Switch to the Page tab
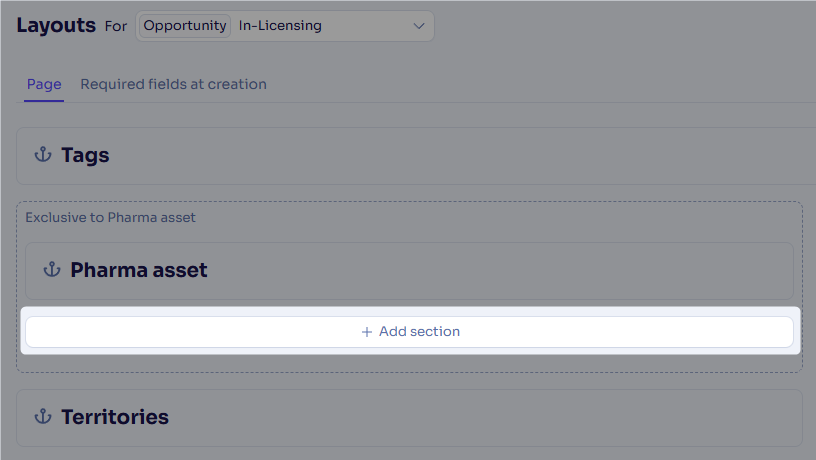This screenshot has width=816, height=460. coord(44,84)
